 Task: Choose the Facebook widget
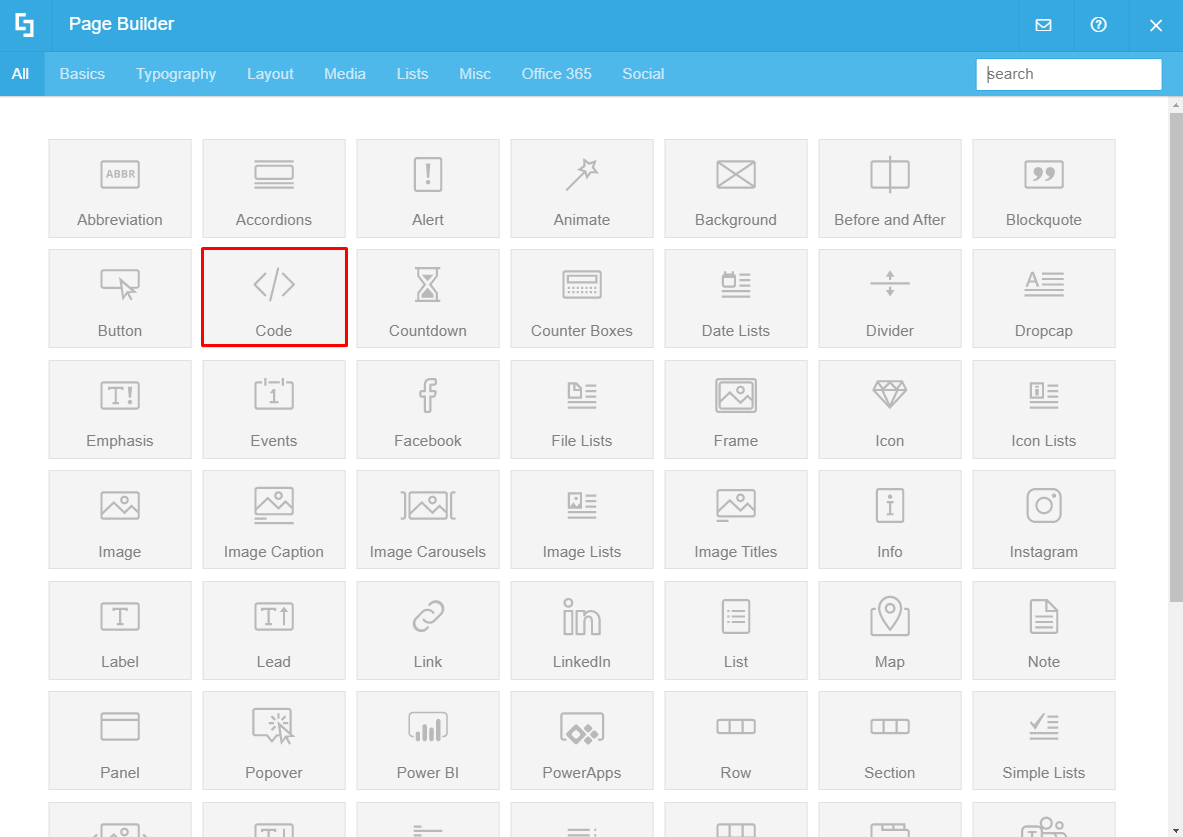pos(428,409)
